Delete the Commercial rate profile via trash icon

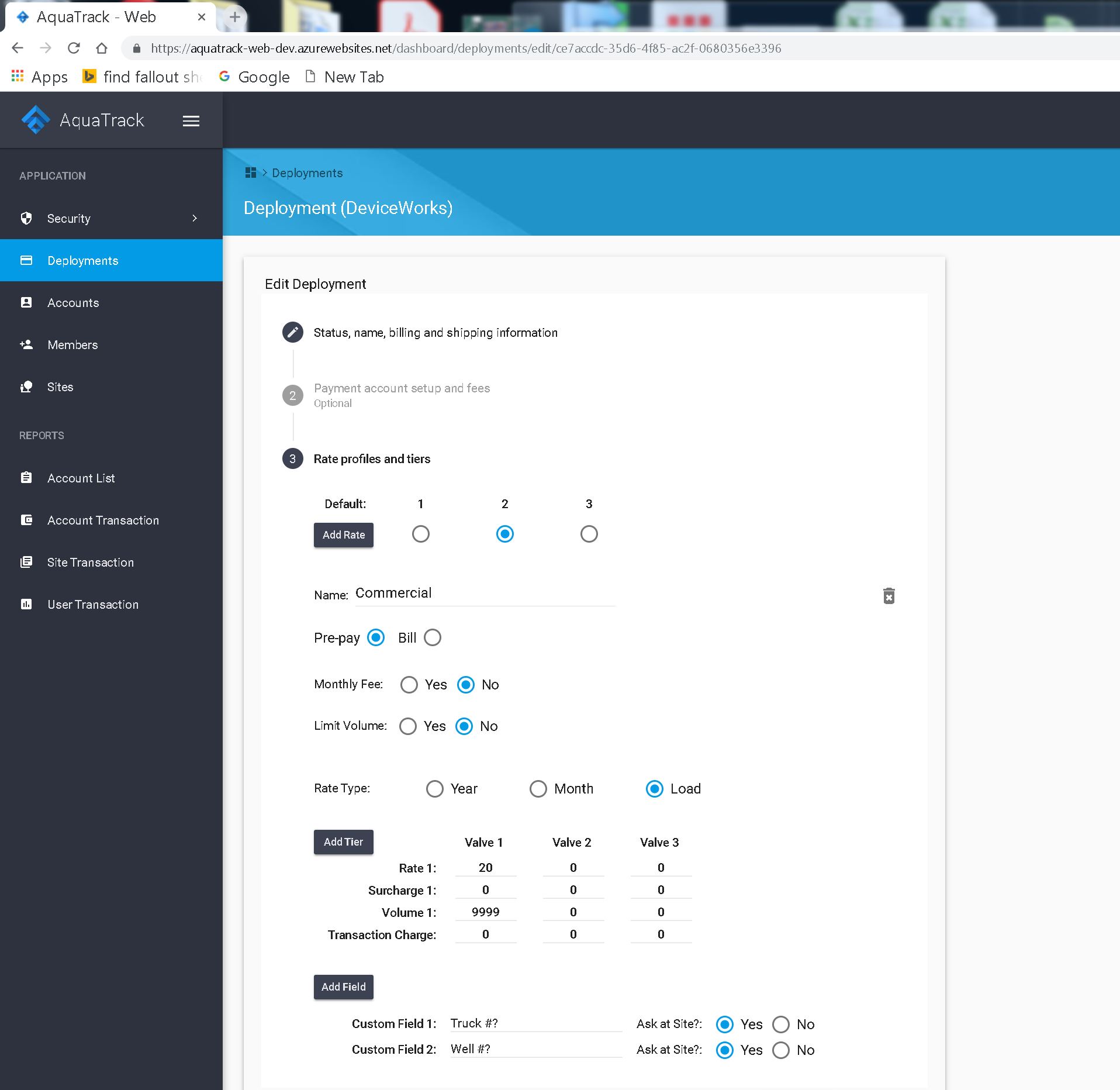tap(889, 596)
